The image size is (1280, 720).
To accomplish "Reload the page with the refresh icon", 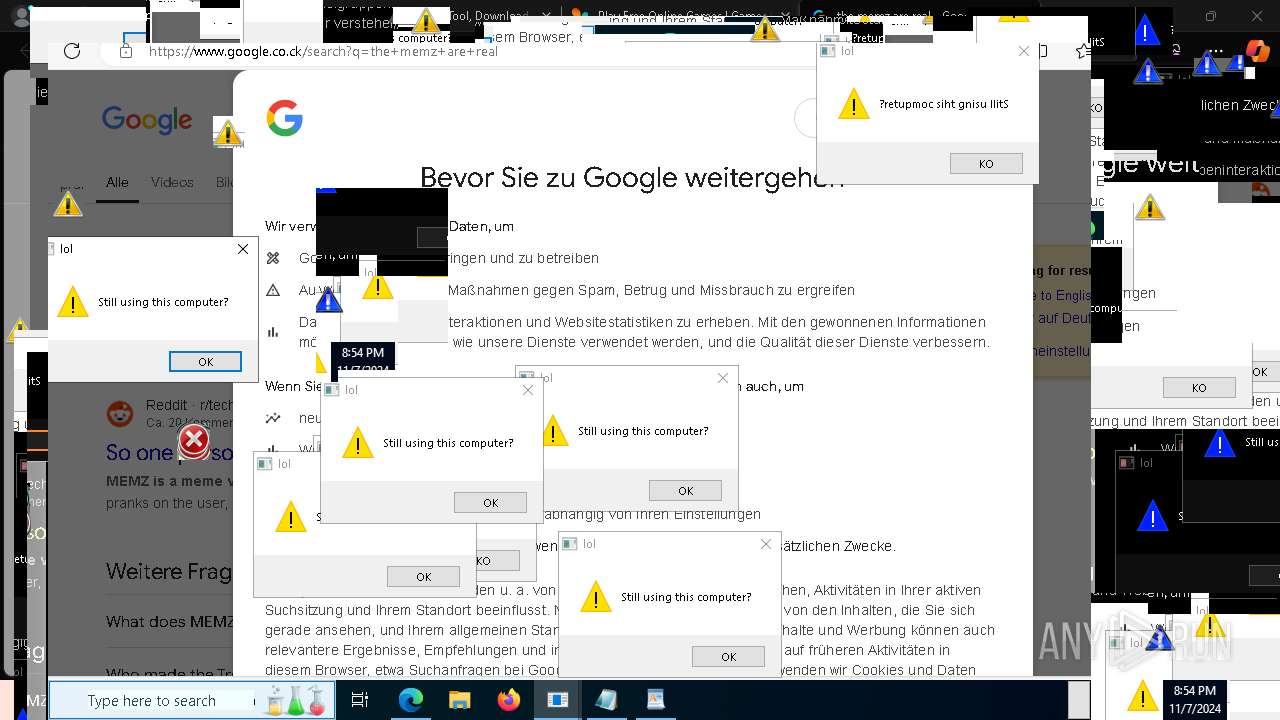I will tap(71, 51).
